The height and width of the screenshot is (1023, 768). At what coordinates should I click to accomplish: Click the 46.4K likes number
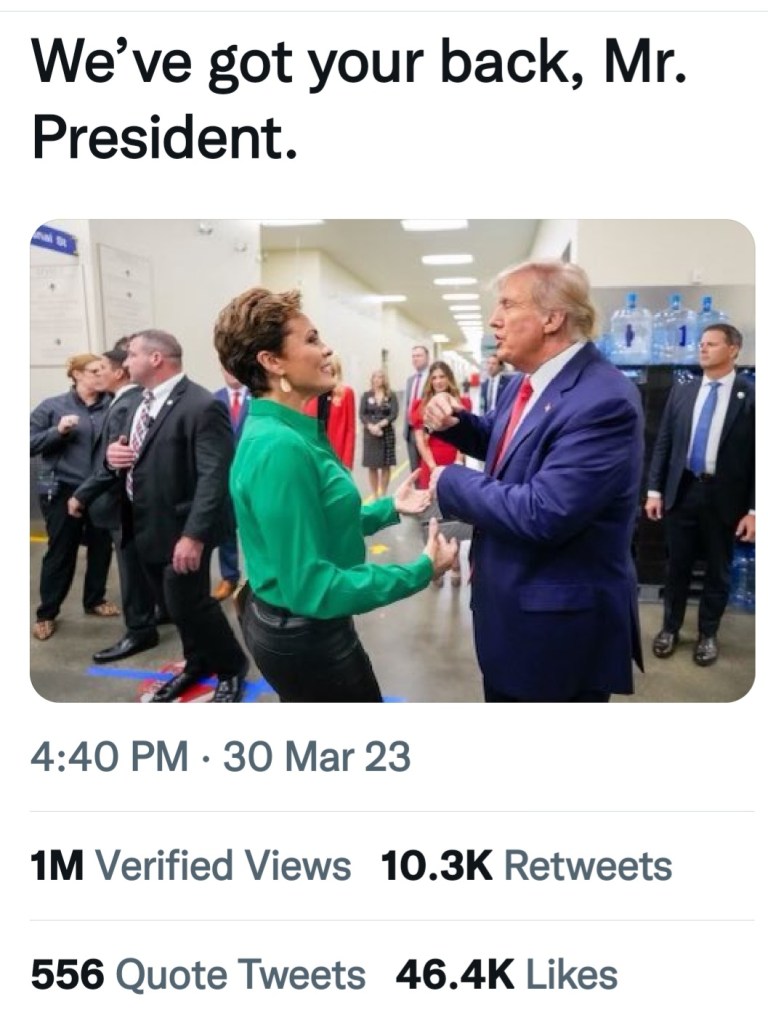point(455,975)
